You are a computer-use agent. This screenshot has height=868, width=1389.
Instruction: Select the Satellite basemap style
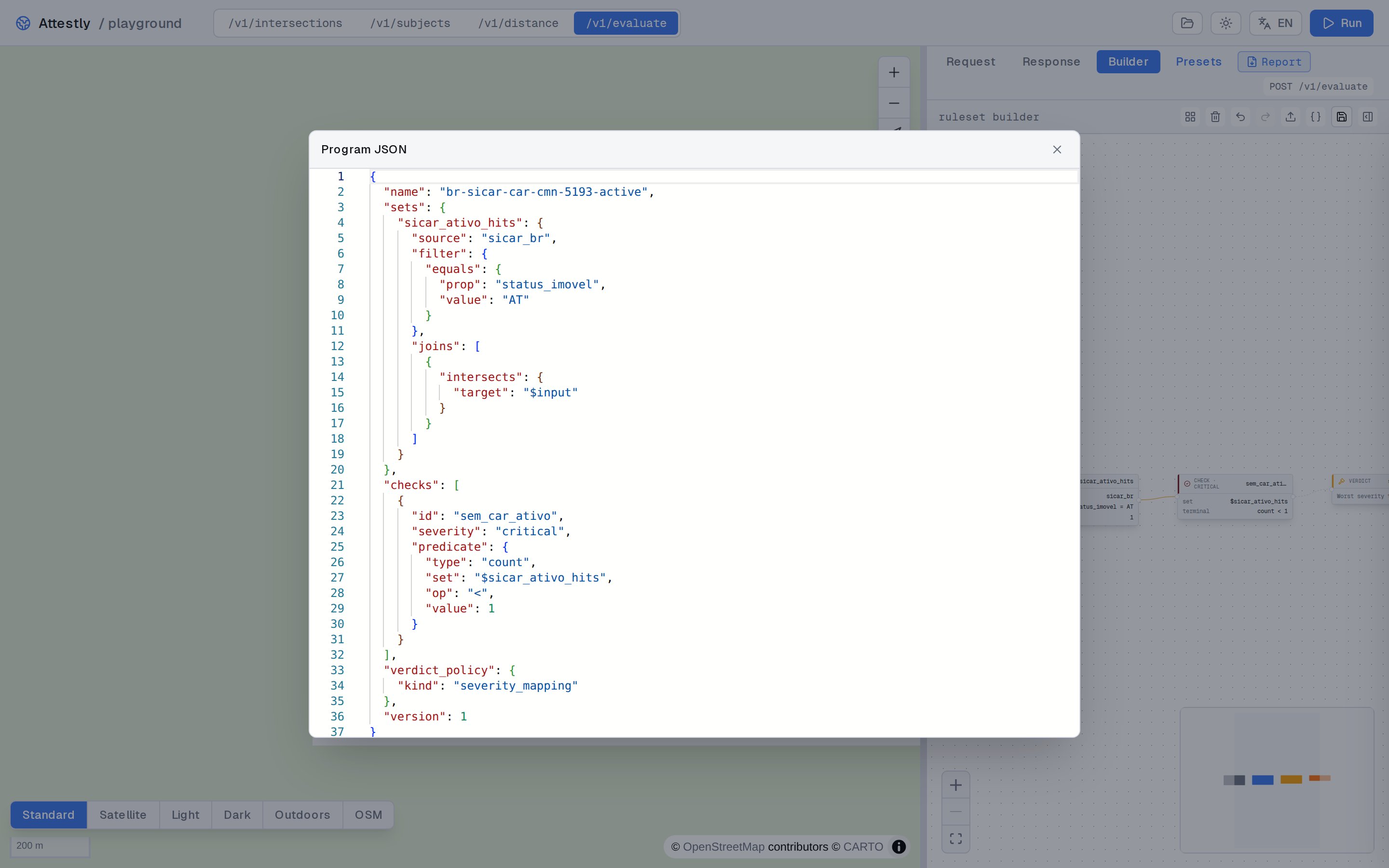pos(123,814)
